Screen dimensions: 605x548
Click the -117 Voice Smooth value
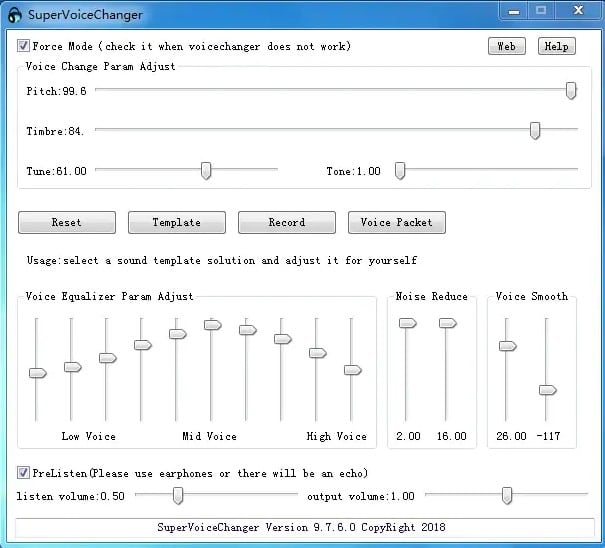[x=548, y=436]
